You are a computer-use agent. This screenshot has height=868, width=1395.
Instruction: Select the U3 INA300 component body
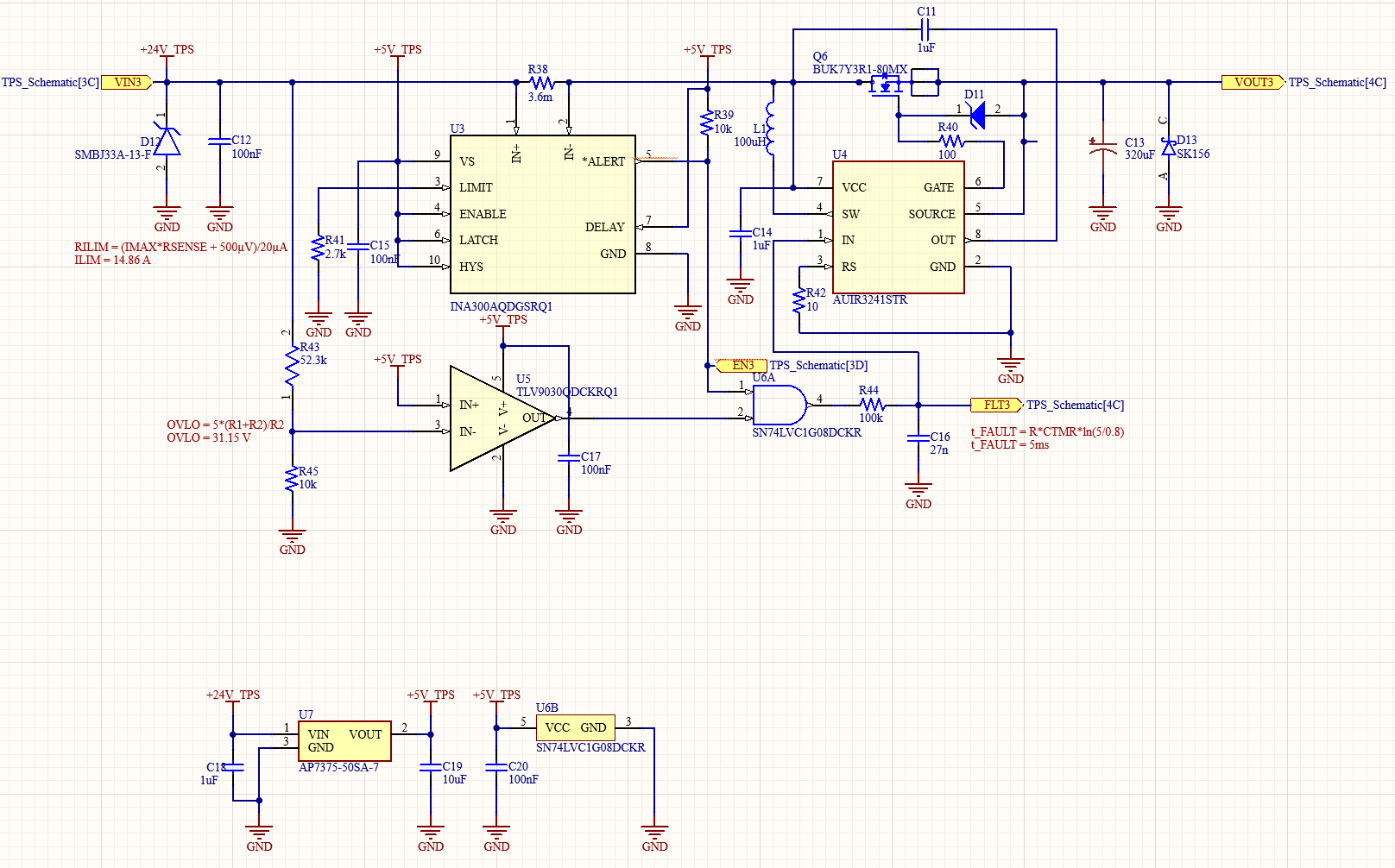[x=543, y=215]
